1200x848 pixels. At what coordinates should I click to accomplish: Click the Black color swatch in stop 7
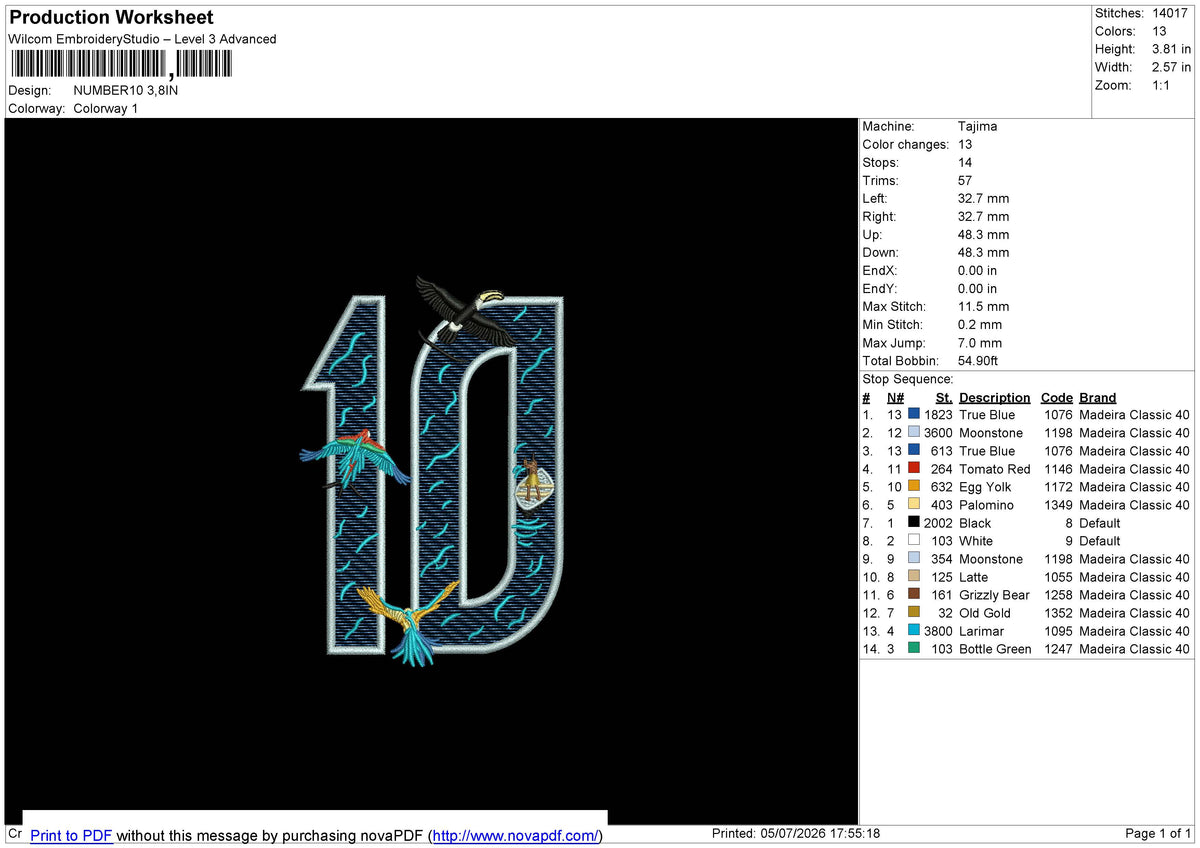pyautogui.click(x=914, y=522)
